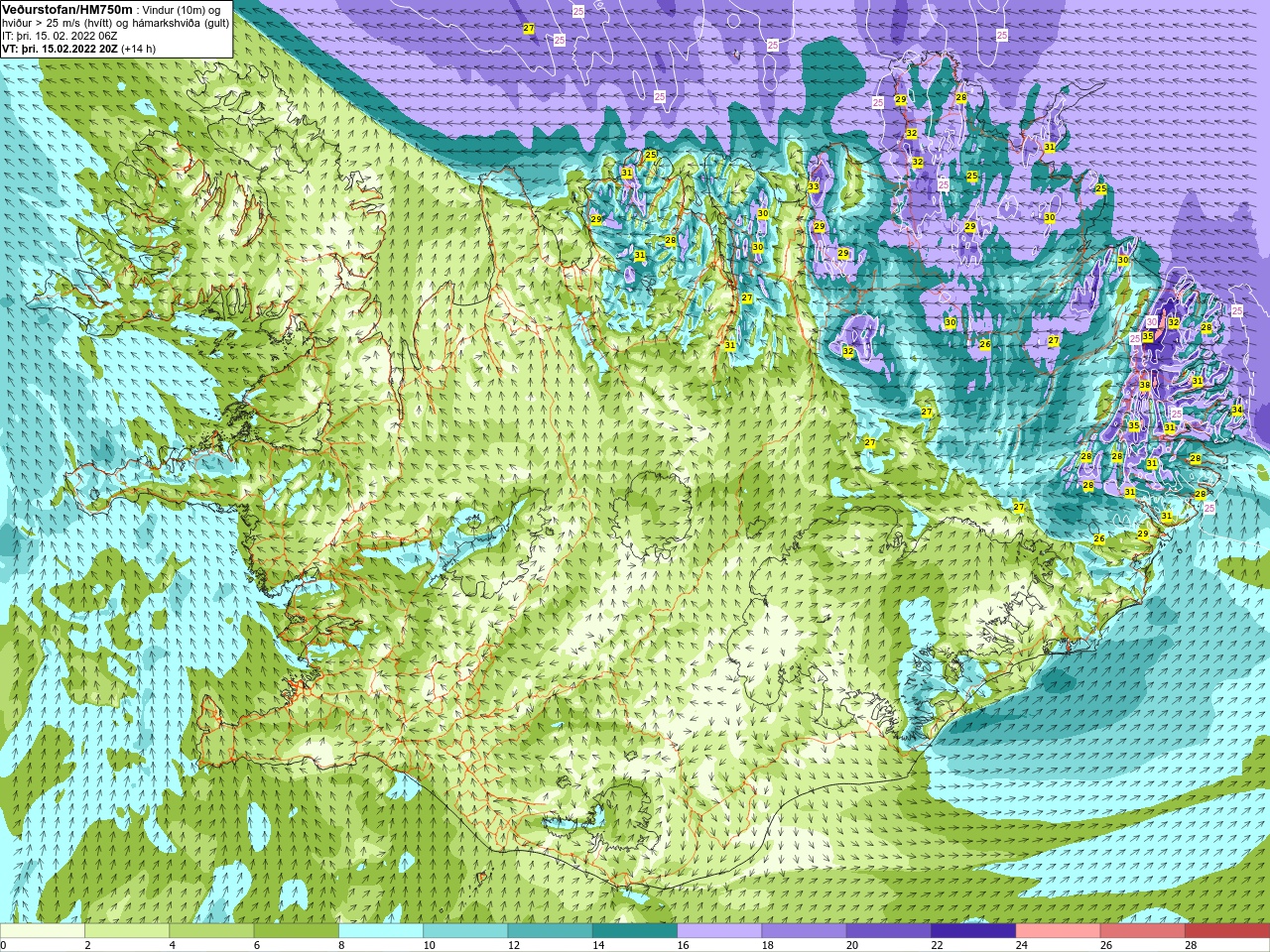Click the 6–8 m/s dark green legend swatch
This screenshot has height=952, width=1270.
[297, 931]
